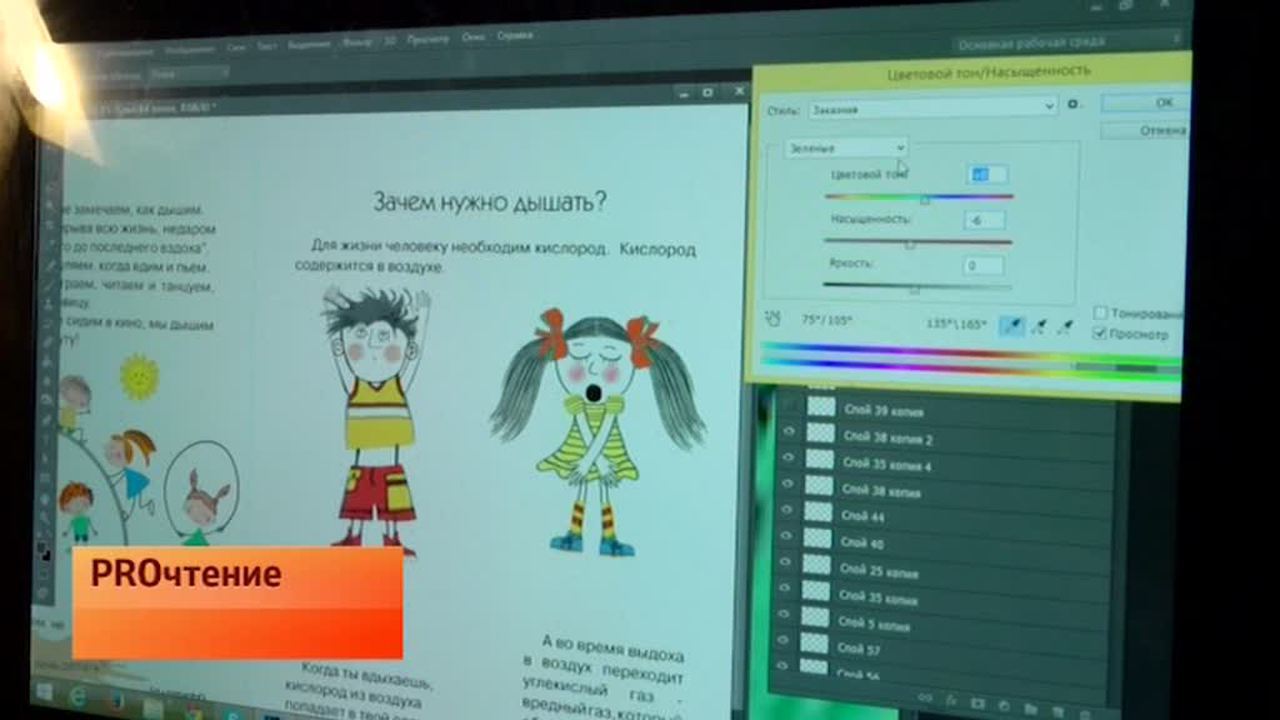The width and height of the screenshot is (1280, 720).
Task: Open the Фильтр menu
Action: click(356, 43)
